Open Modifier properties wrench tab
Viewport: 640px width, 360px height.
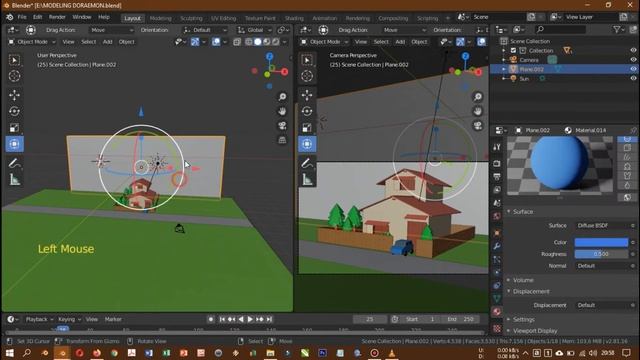tap(497, 246)
